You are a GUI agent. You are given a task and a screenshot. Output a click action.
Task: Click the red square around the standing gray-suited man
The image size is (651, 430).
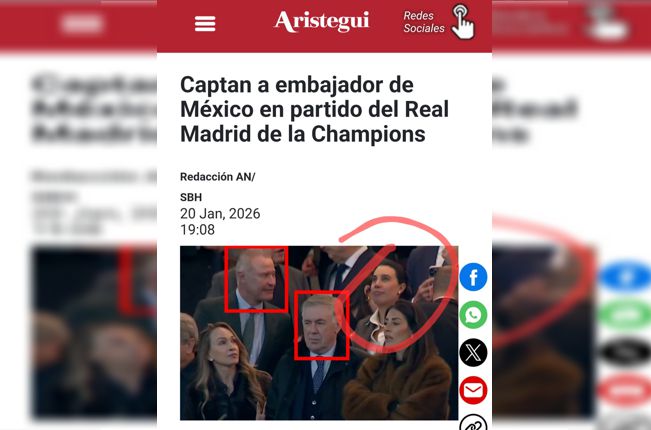coord(256,279)
